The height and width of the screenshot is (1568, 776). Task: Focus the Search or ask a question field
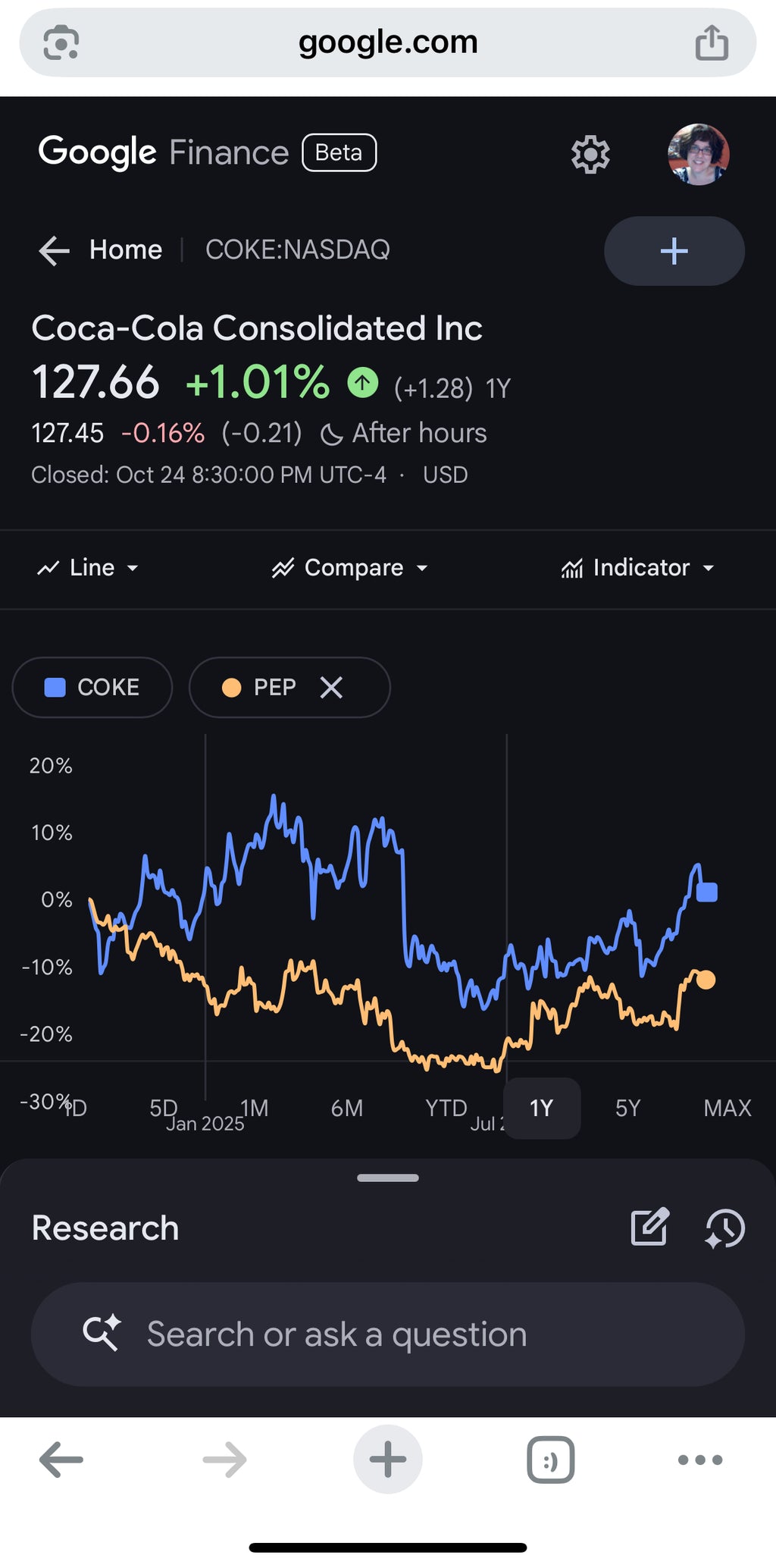click(387, 1334)
